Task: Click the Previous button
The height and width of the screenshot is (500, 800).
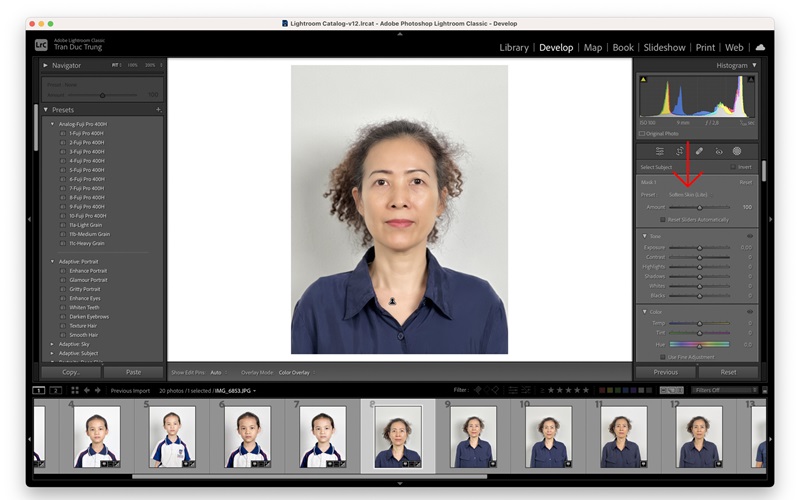Action: [666, 372]
